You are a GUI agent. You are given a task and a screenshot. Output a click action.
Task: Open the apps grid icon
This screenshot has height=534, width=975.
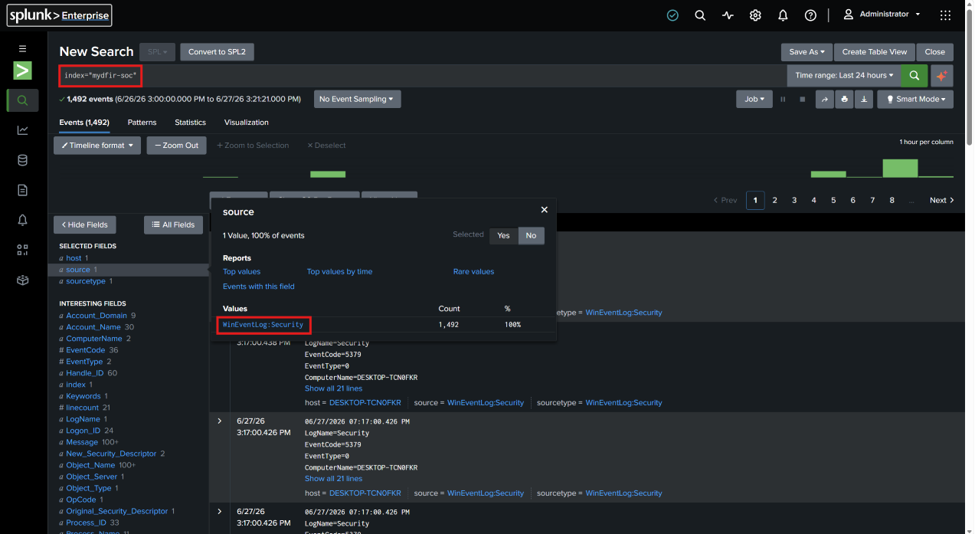click(x=945, y=16)
